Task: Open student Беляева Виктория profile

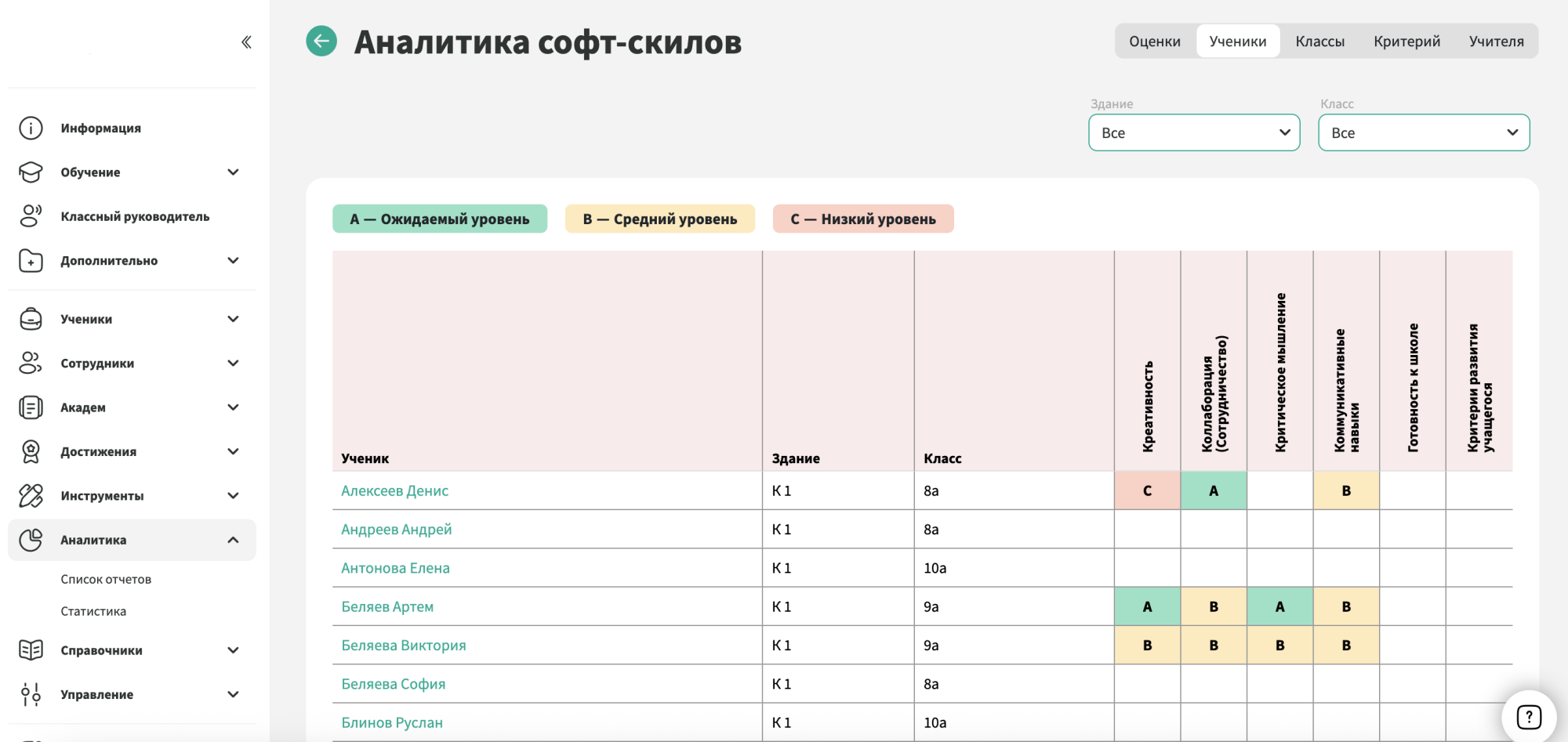Action: (x=404, y=646)
